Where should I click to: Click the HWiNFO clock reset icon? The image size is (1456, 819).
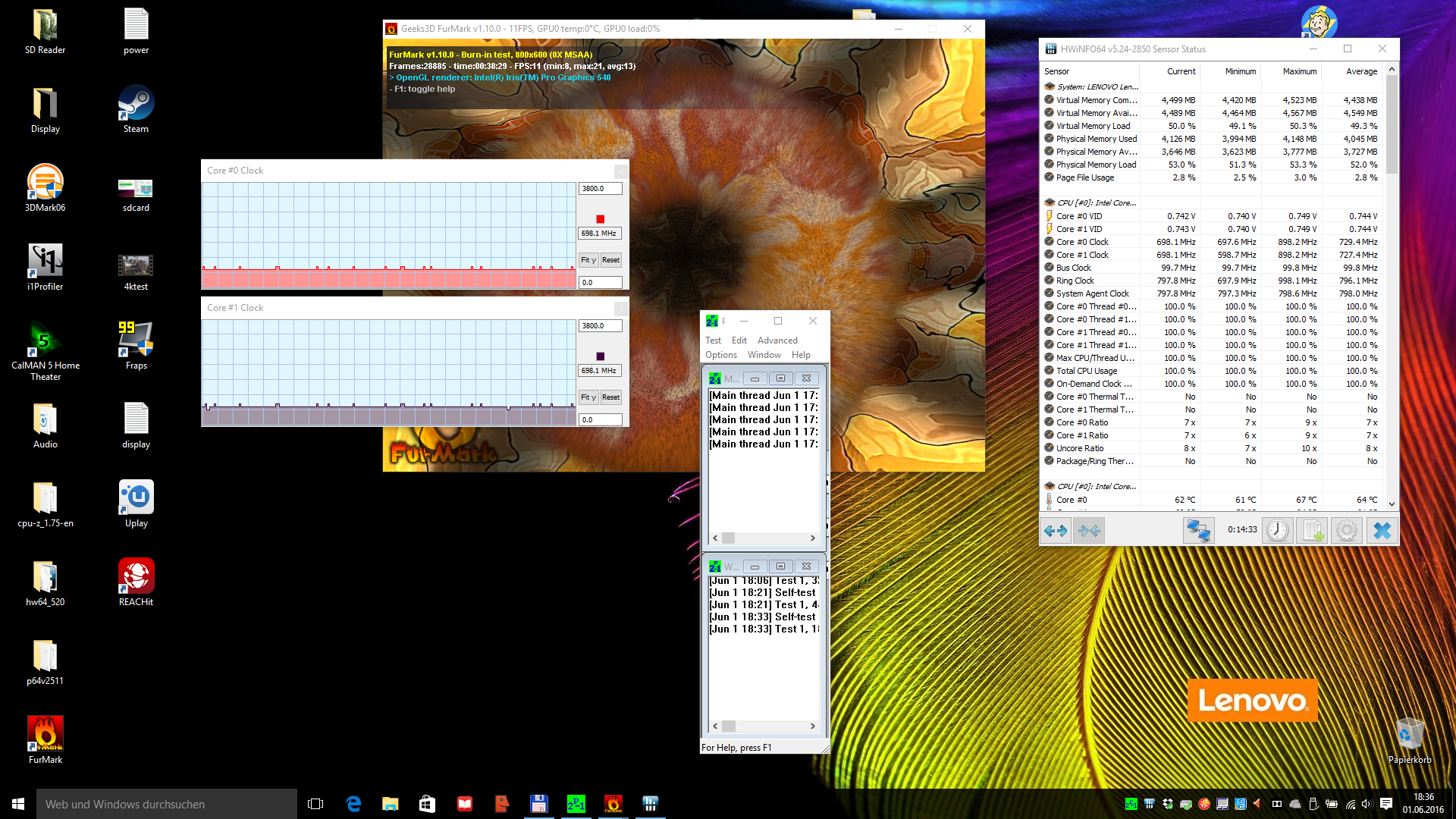click(x=1278, y=531)
